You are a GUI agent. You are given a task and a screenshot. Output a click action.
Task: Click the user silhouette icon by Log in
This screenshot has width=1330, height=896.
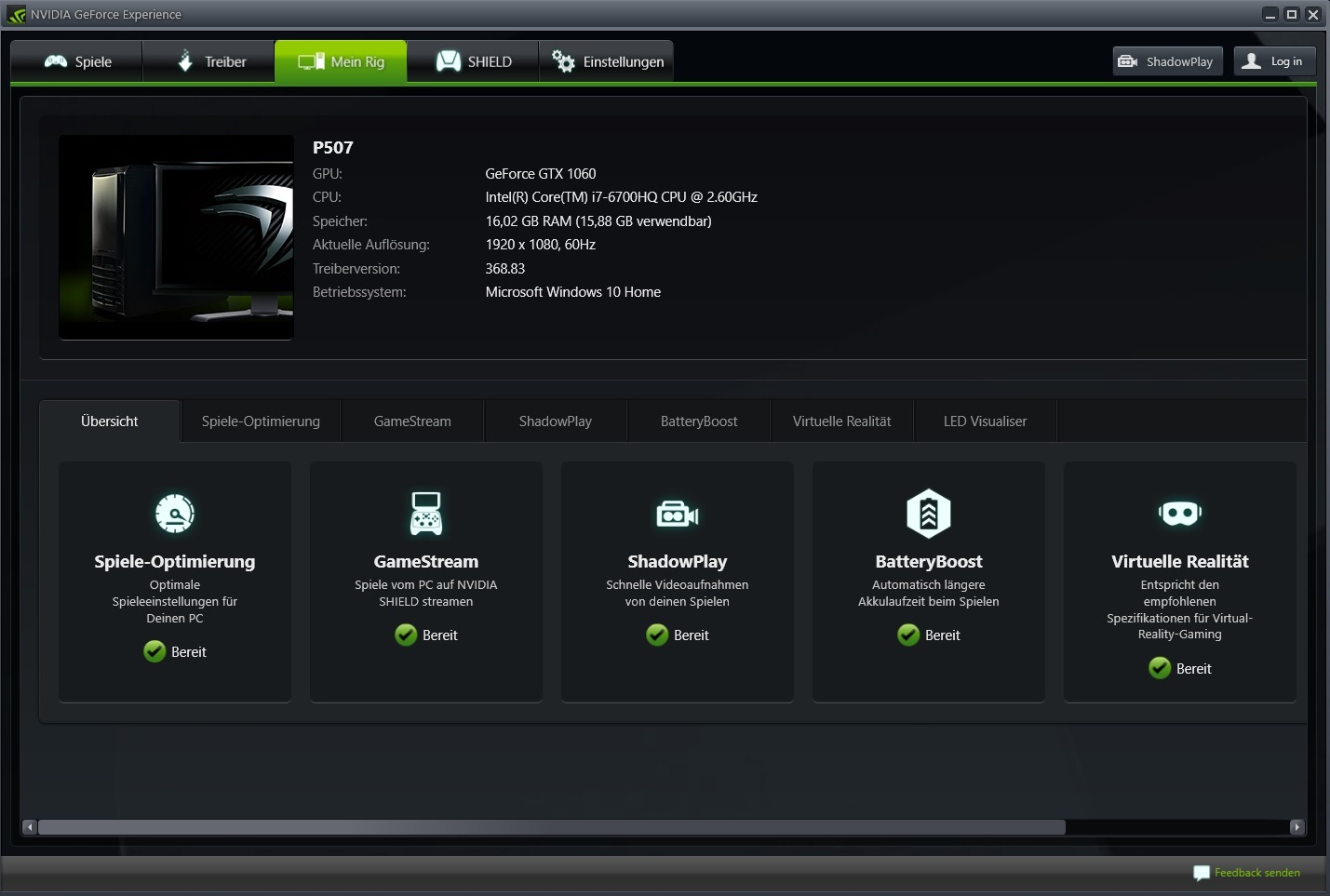[x=1252, y=61]
